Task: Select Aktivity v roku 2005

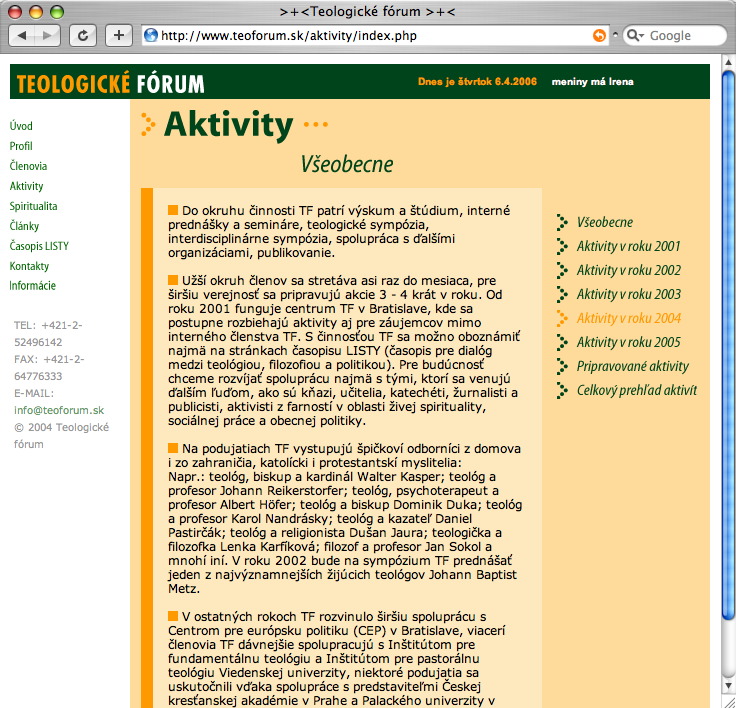Action: click(629, 342)
